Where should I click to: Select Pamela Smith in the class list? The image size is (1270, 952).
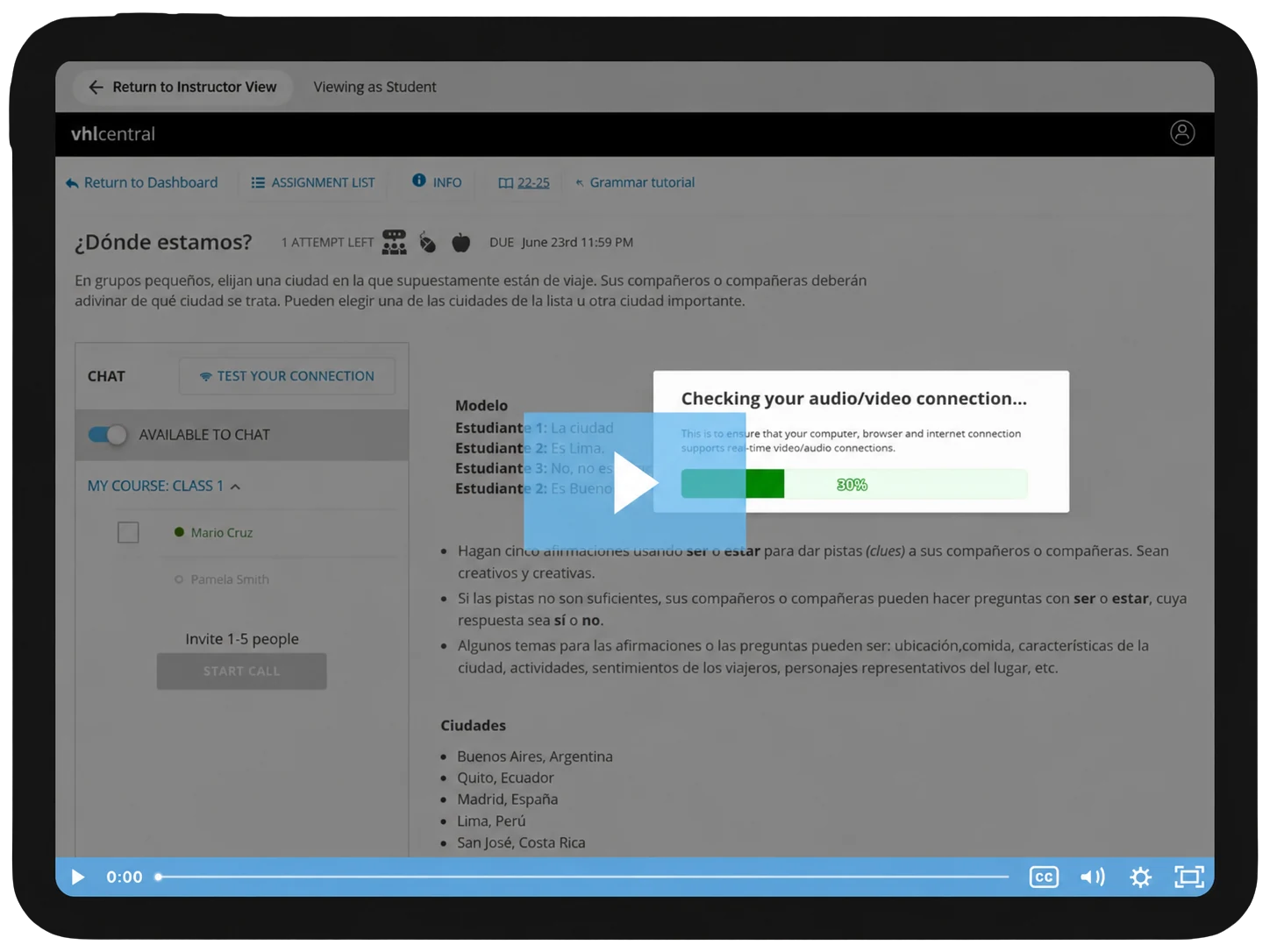230,579
